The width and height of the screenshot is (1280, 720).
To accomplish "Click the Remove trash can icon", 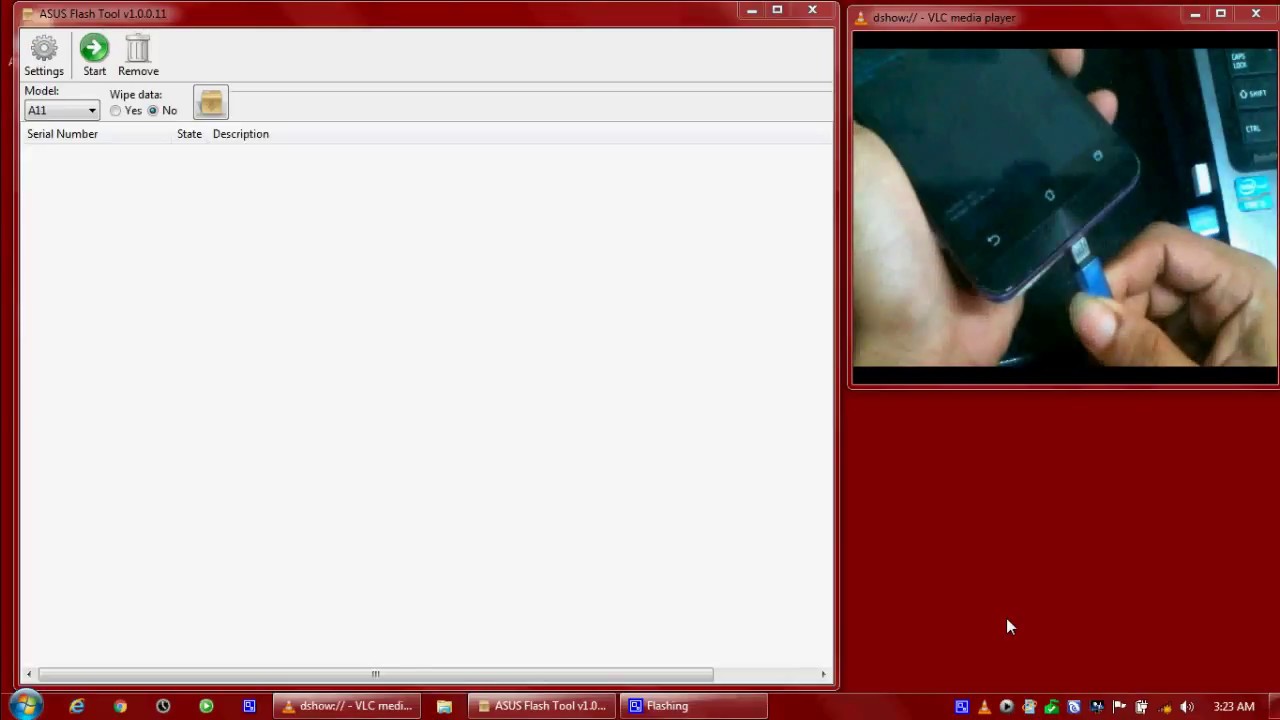I will coord(138,56).
